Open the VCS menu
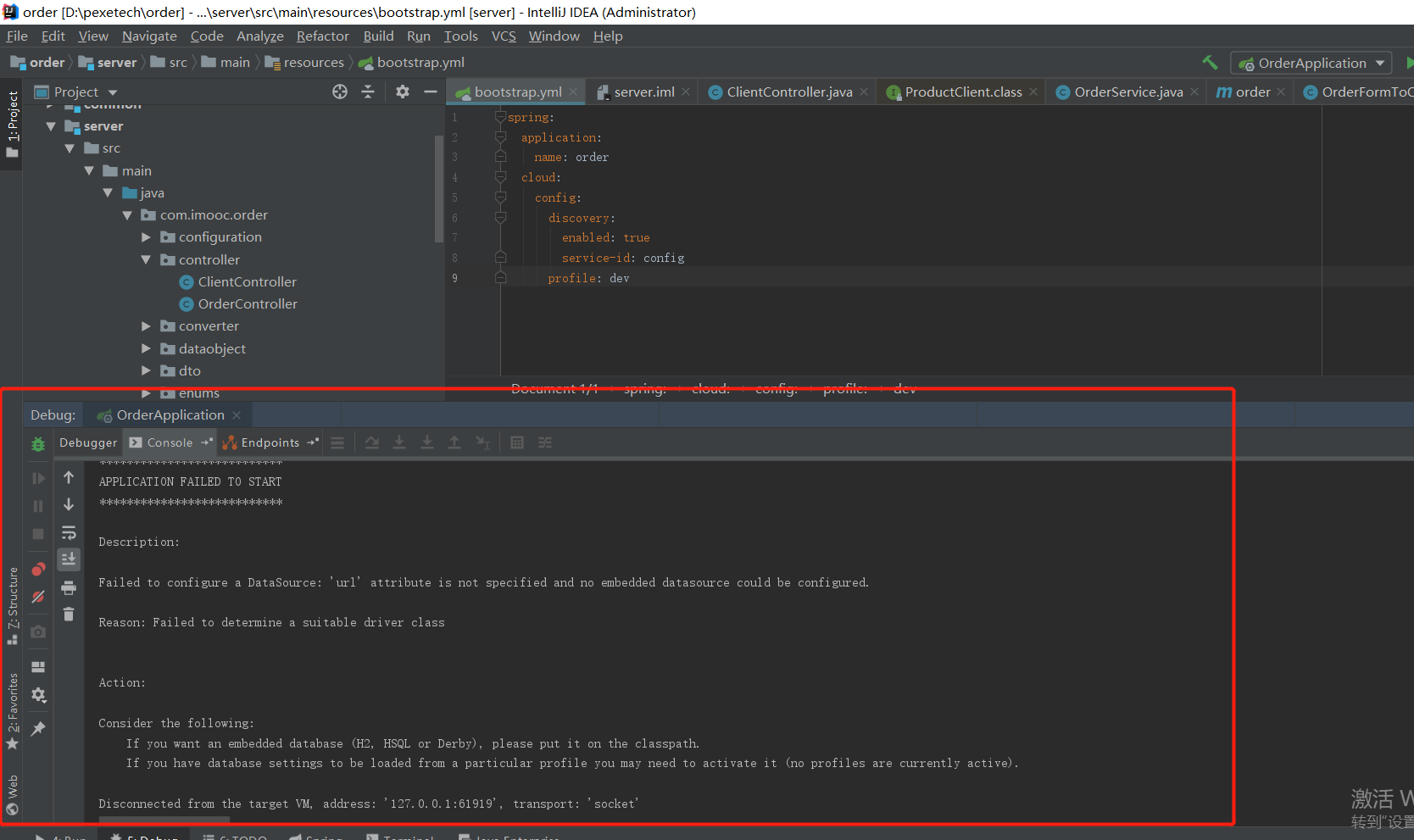Screen dimensions: 1414x840 (504, 36)
